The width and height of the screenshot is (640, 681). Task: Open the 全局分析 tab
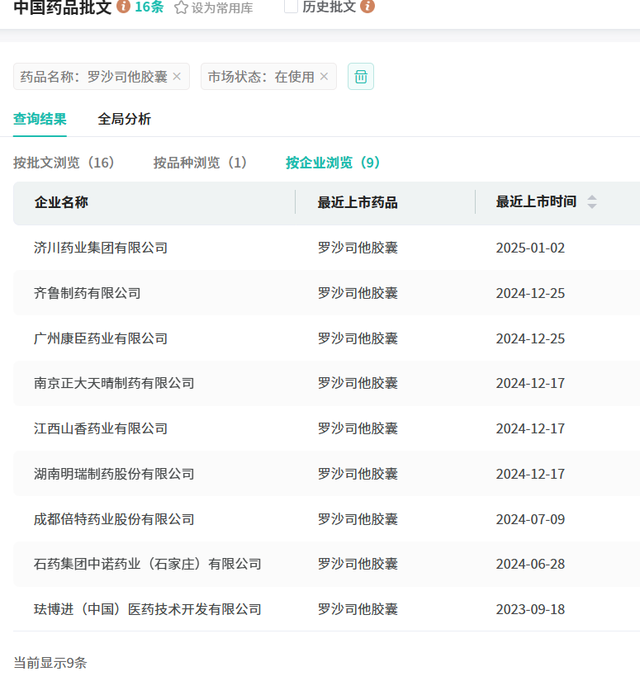coord(124,119)
